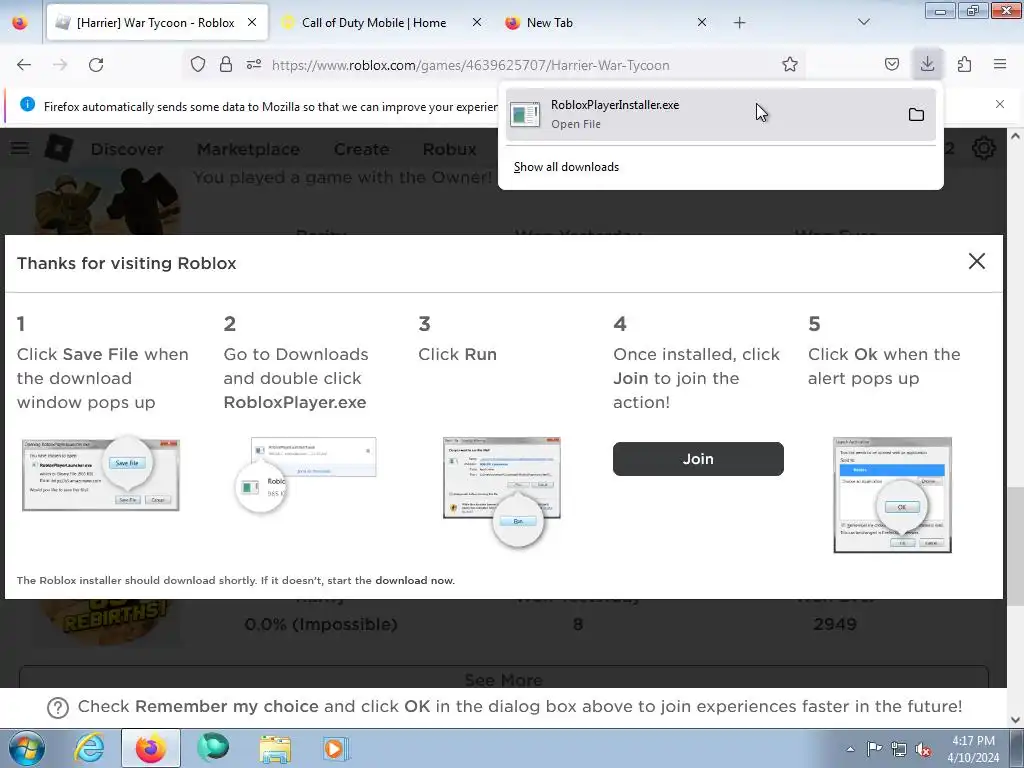The image size is (1024, 768).
Task: Launch Internet Explorer from taskbar
Action: 89,748
